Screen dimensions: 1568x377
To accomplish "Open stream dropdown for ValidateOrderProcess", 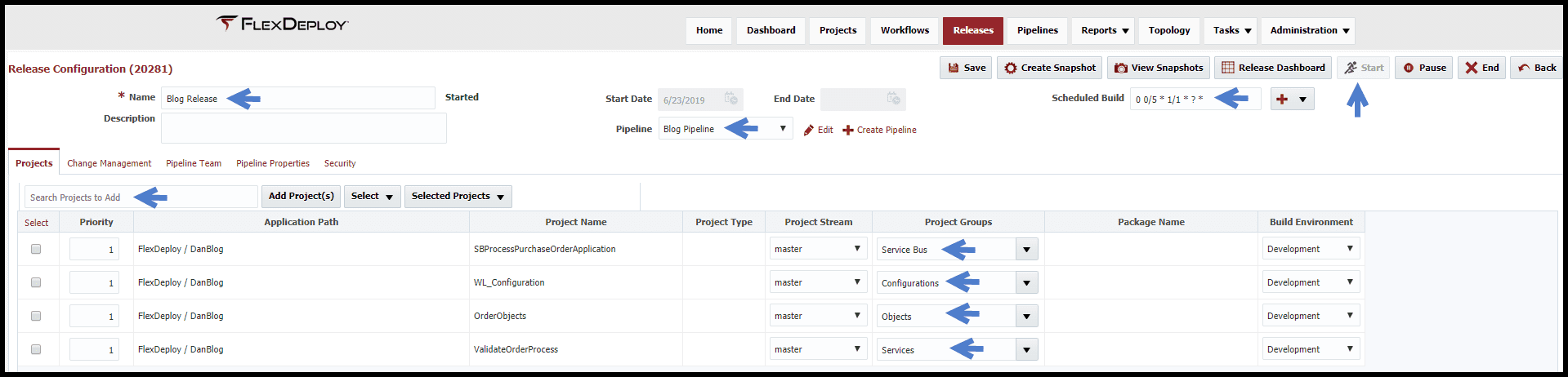I will pyautogui.click(x=818, y=349).
